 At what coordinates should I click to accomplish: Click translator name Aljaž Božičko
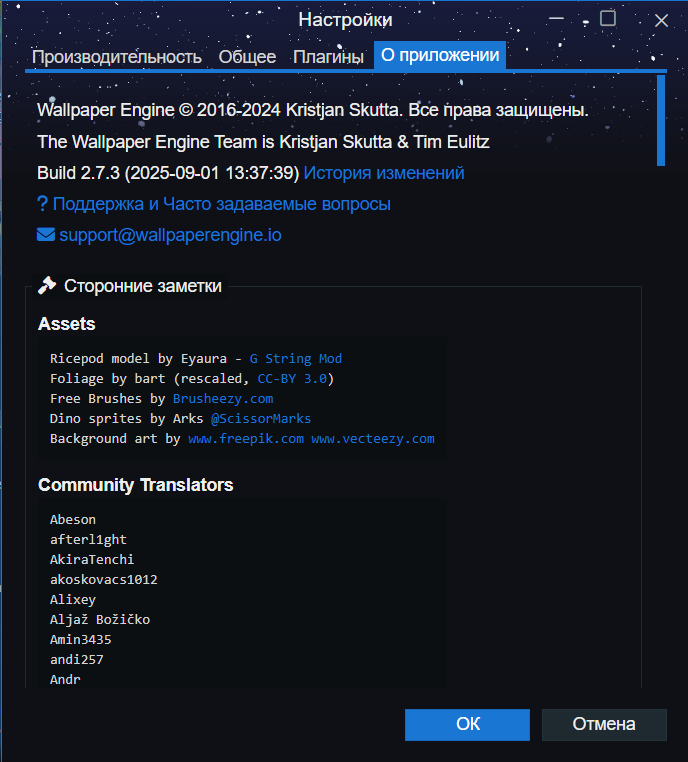100,620
